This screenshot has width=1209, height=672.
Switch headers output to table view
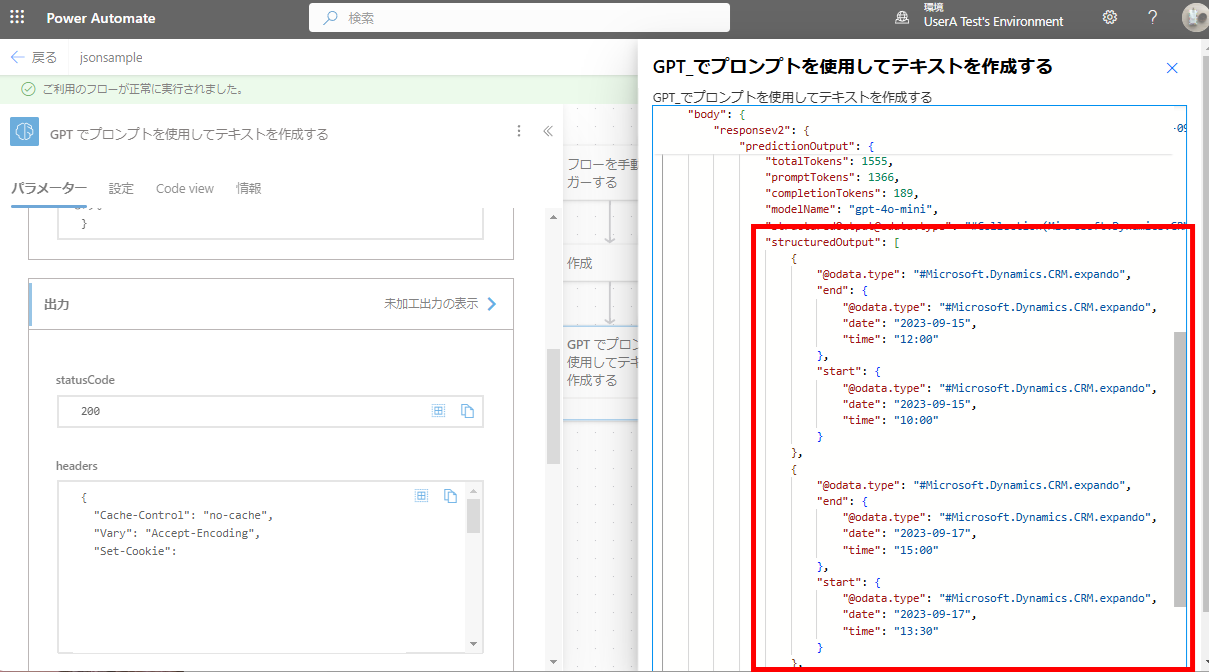(421, 494)
